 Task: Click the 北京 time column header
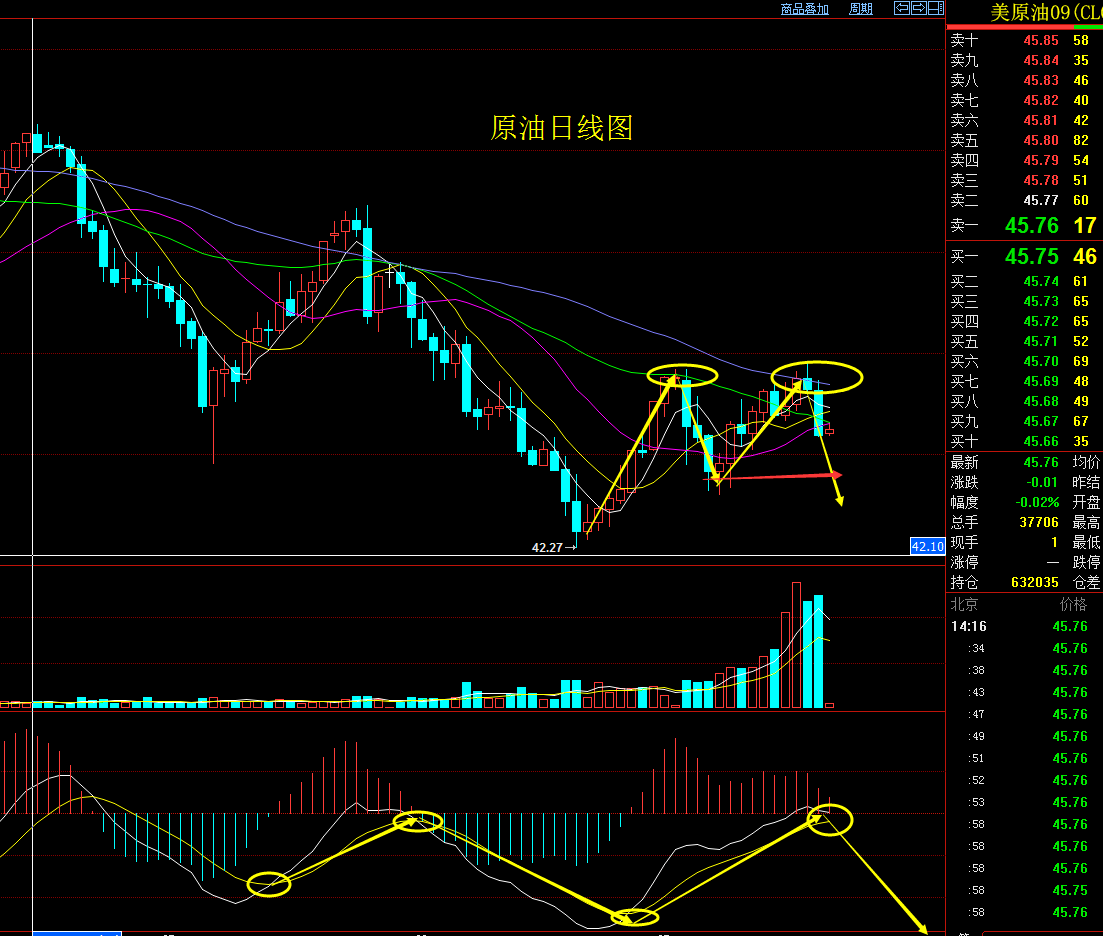coord(965,605)
